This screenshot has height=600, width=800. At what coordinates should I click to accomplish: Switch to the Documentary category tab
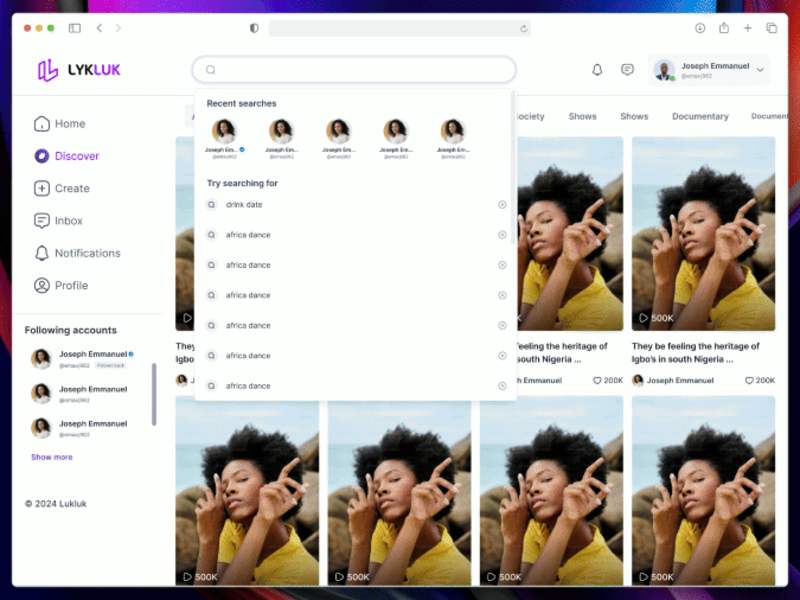click(x=700, y=116)
